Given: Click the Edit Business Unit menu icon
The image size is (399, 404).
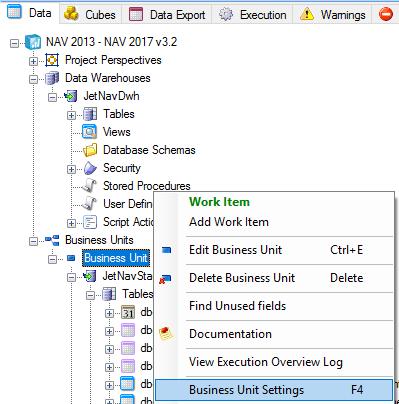Looking at the screenshot, I should click(166, 250).
